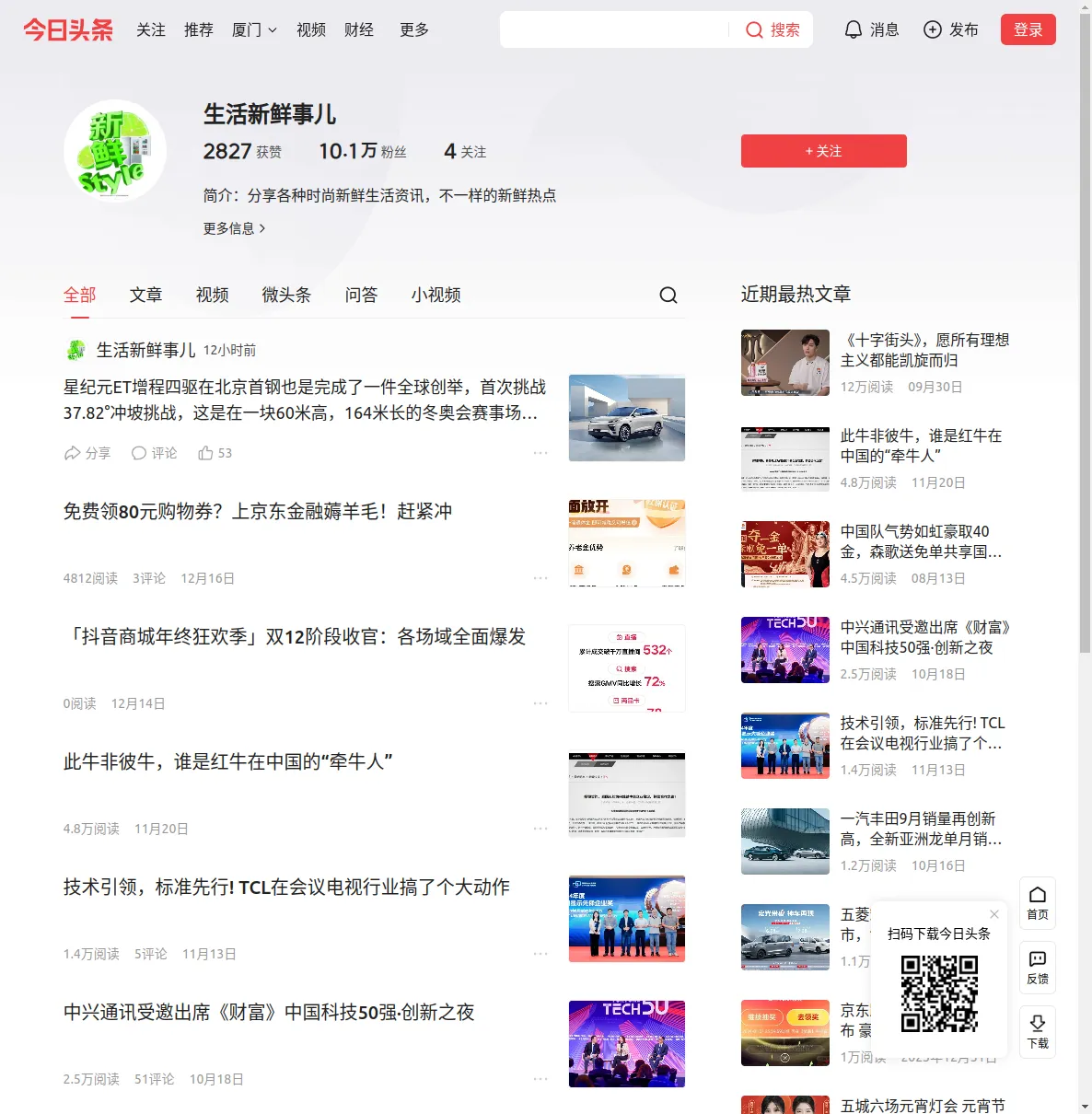Click the QR code to download 今日头条
This screenshot has height=1114, width=1092.
point(939,993)
